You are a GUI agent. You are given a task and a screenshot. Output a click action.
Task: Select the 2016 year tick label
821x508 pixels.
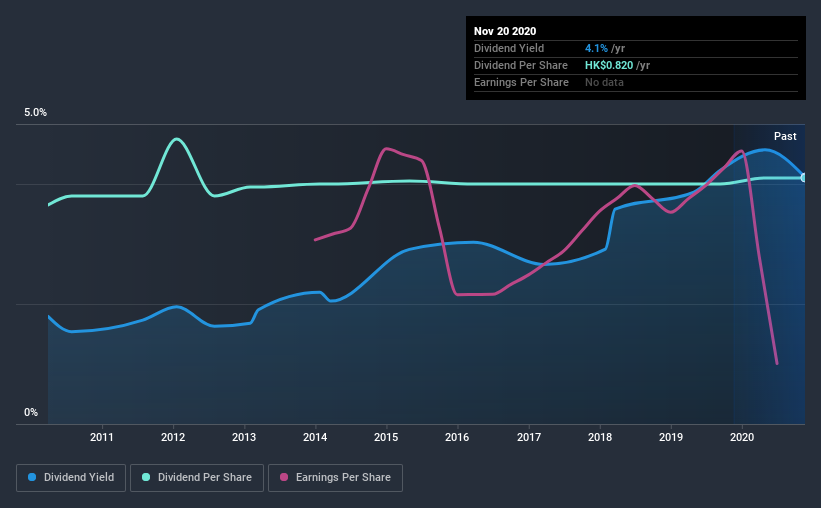click(457, 437)
